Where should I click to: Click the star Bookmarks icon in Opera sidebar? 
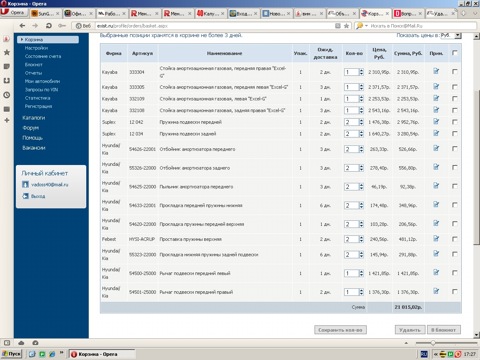[7, 52]
